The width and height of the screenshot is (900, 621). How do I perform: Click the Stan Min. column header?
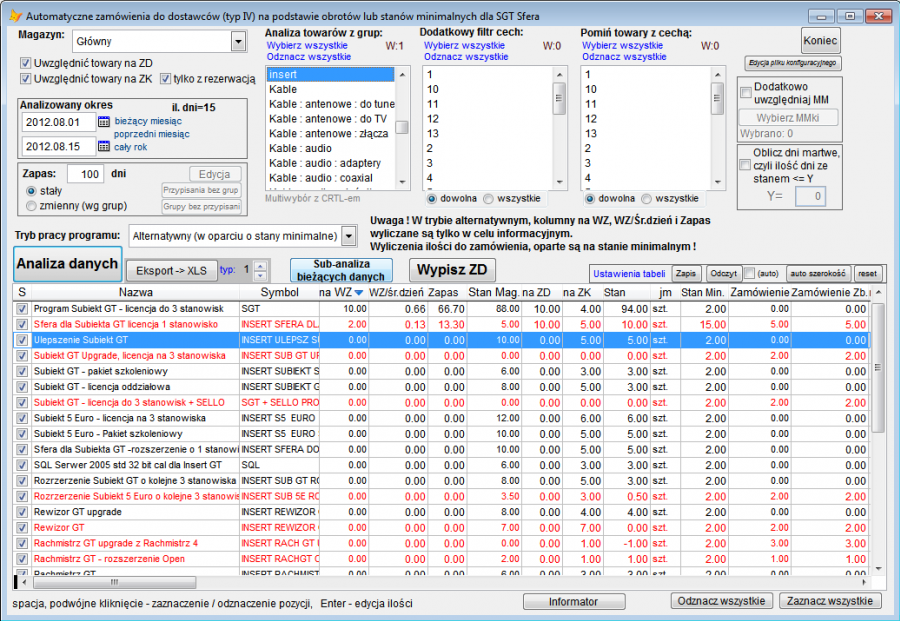(703, 293)
